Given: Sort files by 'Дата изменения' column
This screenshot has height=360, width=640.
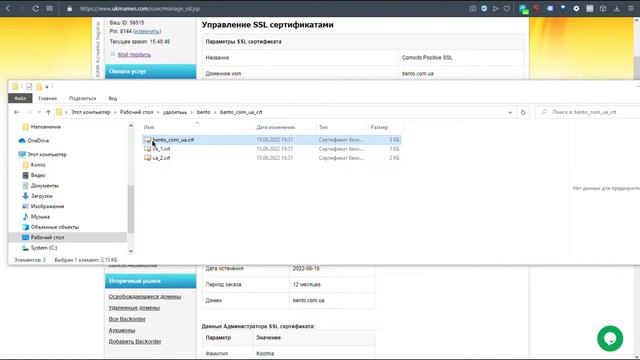Looking at the screenshot, I should point(276,127).
